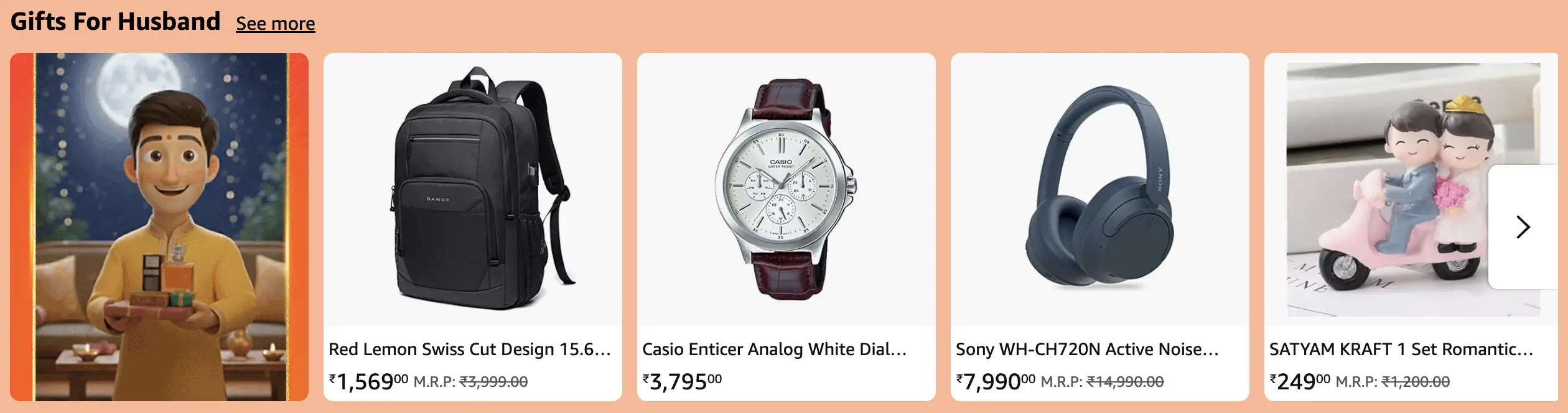The height and width of the screenshot is (413, 1568).
Task: Click the struck-through M.R.P. ₹14,990.00
Action: 1125,382
